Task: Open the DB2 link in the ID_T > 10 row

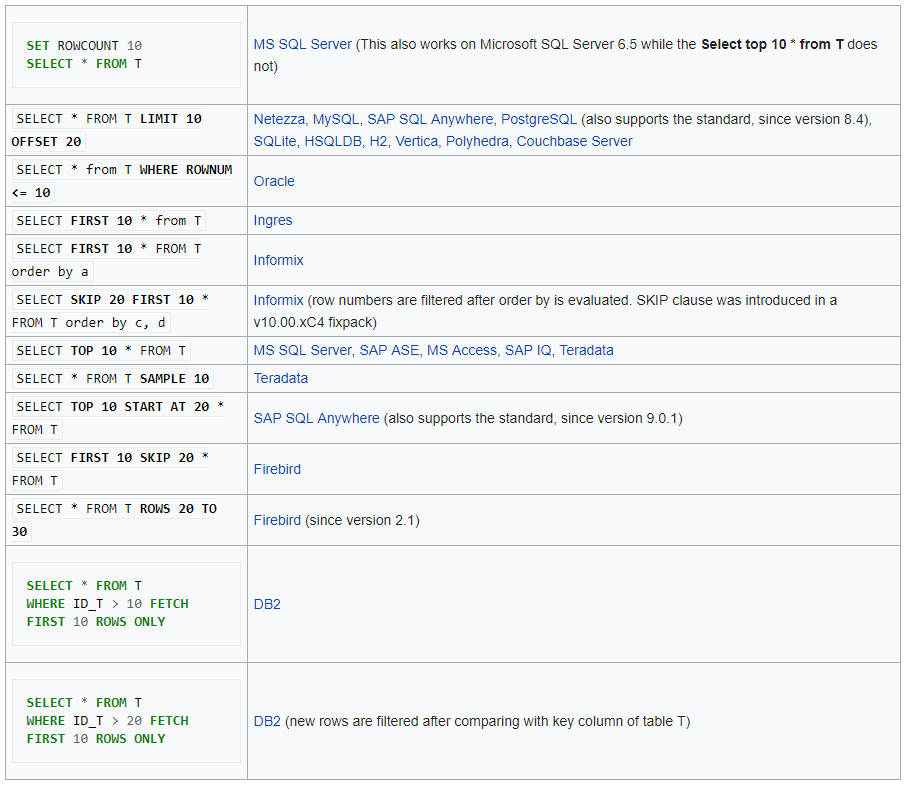Action: (x=267, y=604)
